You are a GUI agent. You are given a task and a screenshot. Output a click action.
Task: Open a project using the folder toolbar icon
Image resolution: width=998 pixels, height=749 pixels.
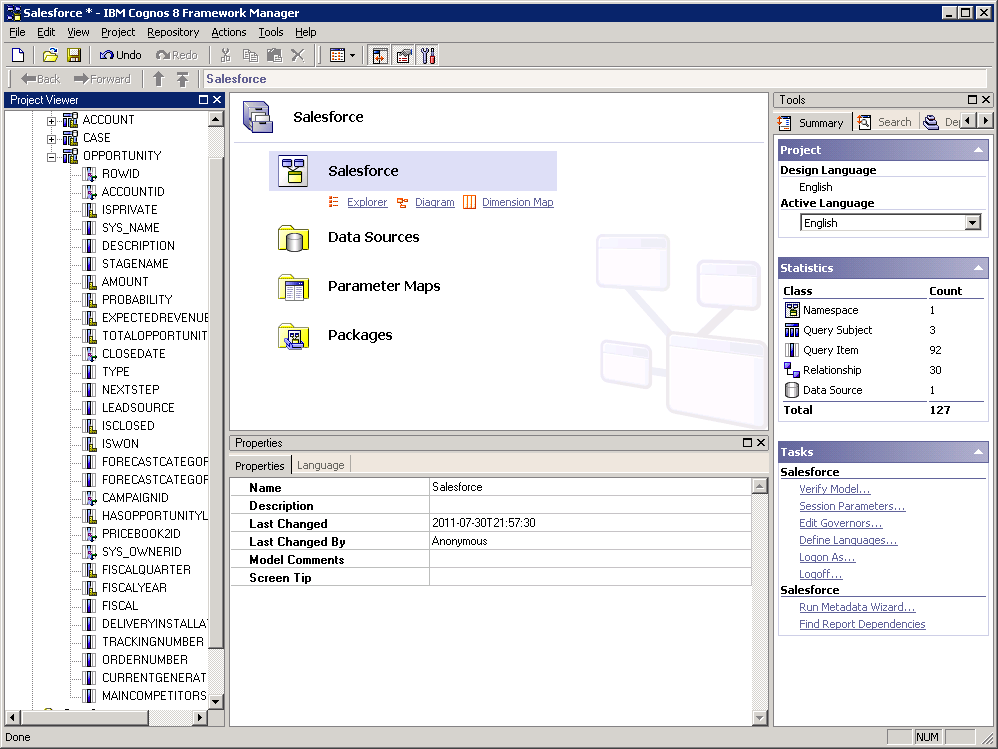pos(48,55)
